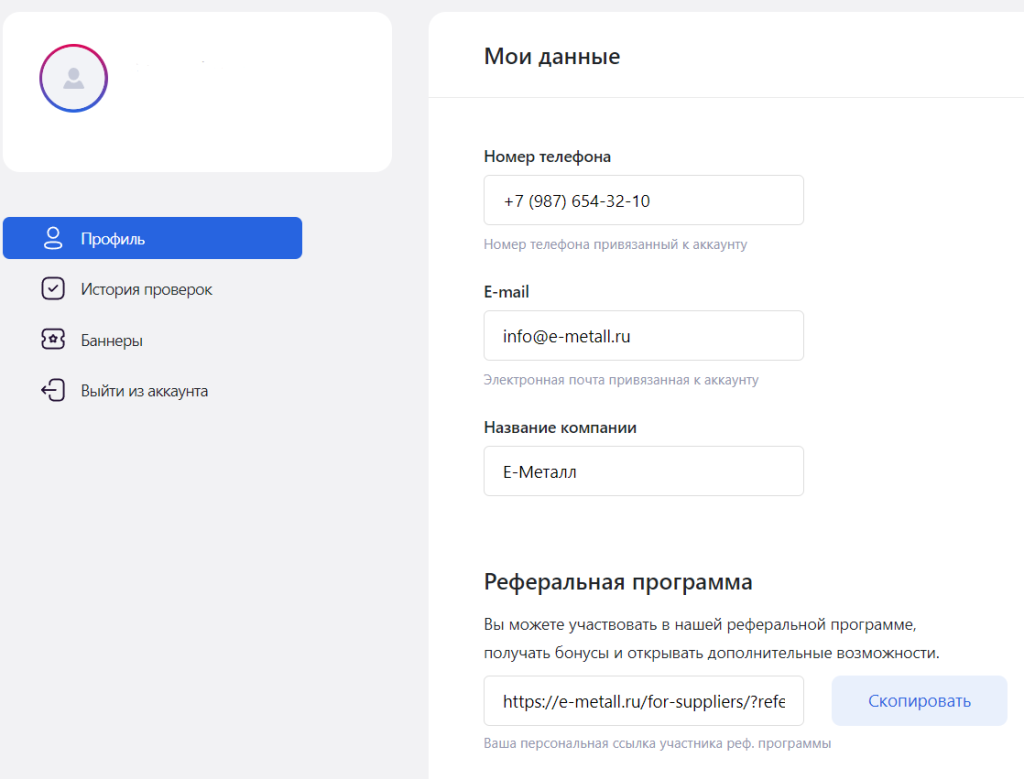Image resolution: width=1024 pixels, height=779 pixels.
Task: Click the E-mail field with info@e-metall.ru
Action: 643,336
